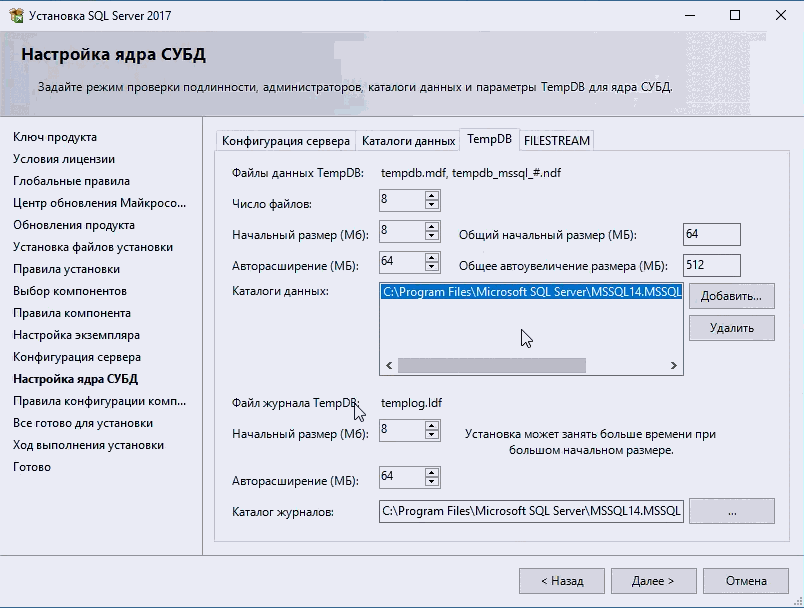
Task: Click the browse ... button for log directory
Action: coord(731,511)
